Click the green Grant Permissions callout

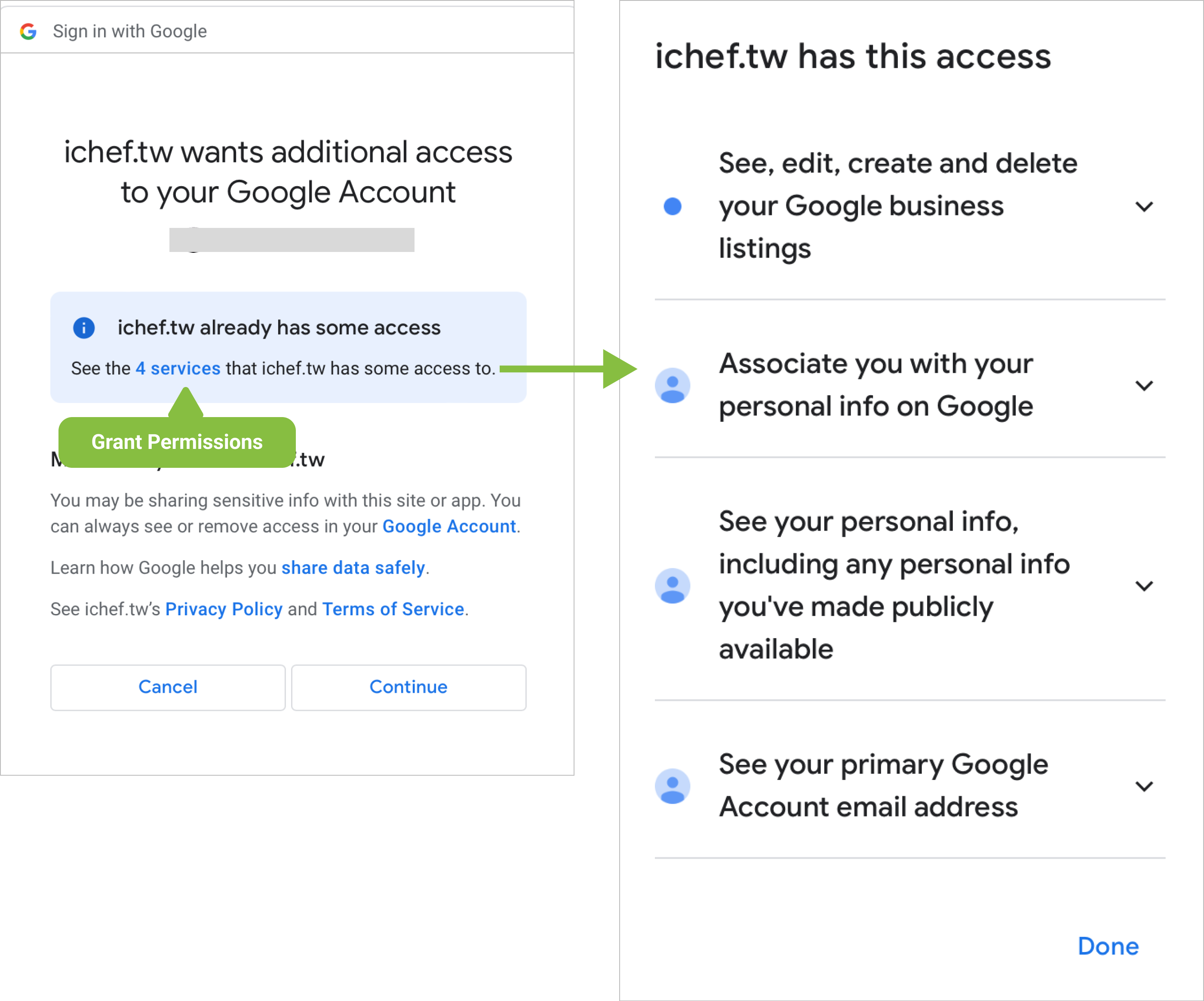(x=177, y=442)
